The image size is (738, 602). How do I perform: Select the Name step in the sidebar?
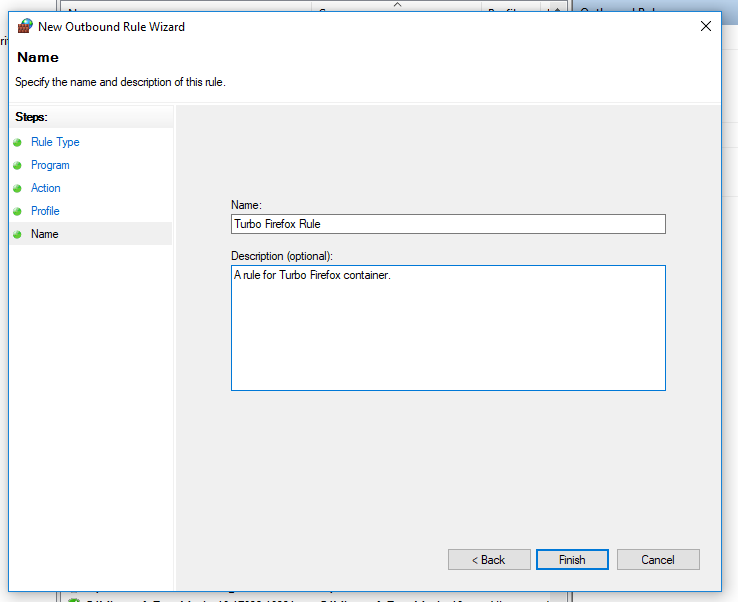[x=45, y=234]
